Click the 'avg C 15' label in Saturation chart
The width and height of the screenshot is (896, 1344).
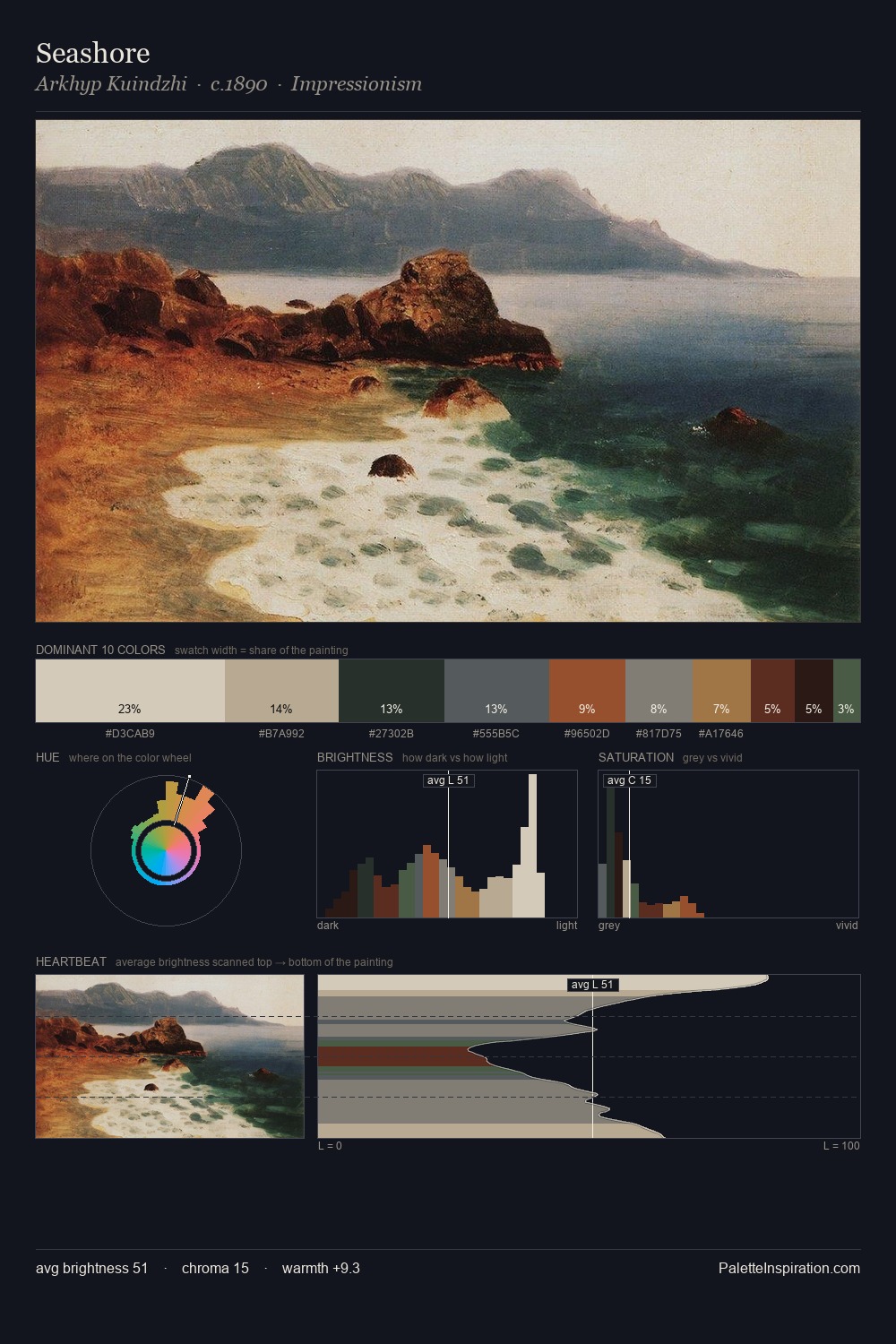pos(629,780)
